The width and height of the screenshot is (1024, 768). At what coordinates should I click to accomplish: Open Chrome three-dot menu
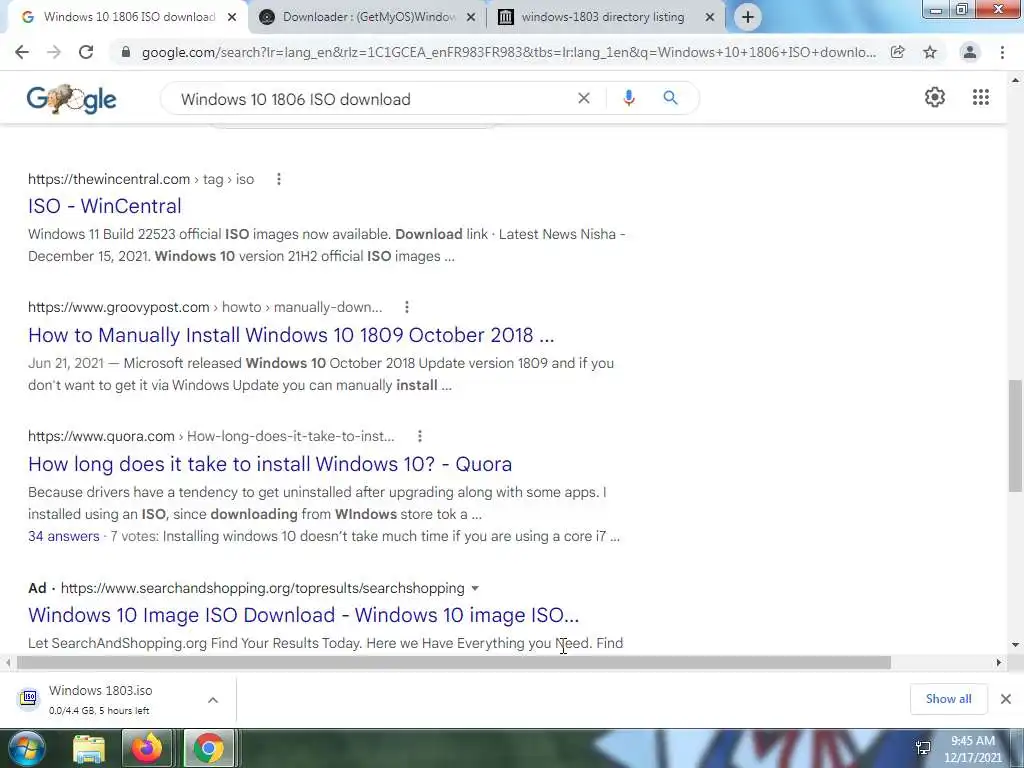coord(1002,52)
